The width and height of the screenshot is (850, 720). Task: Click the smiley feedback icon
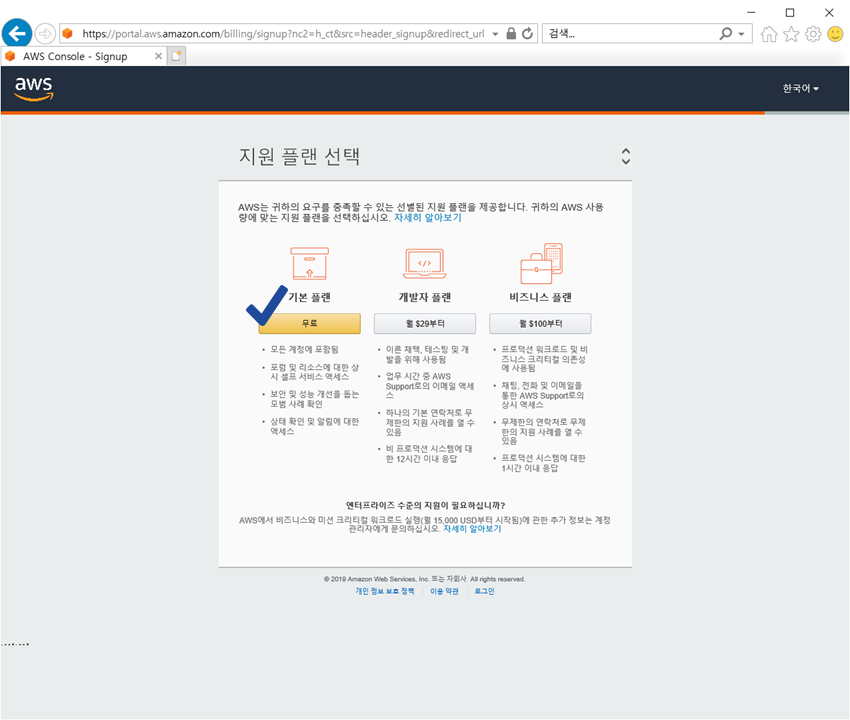click(835, 34)
